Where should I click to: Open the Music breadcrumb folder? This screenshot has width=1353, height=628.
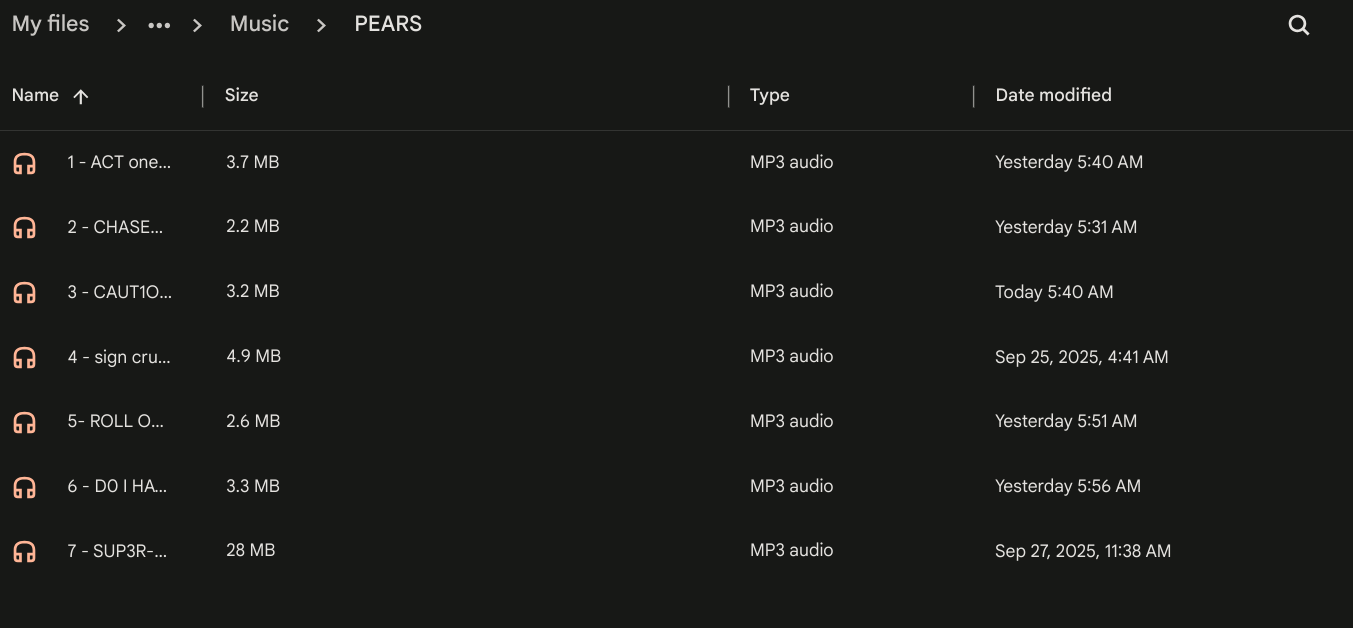pyautogui.click(x=259, y=24)
